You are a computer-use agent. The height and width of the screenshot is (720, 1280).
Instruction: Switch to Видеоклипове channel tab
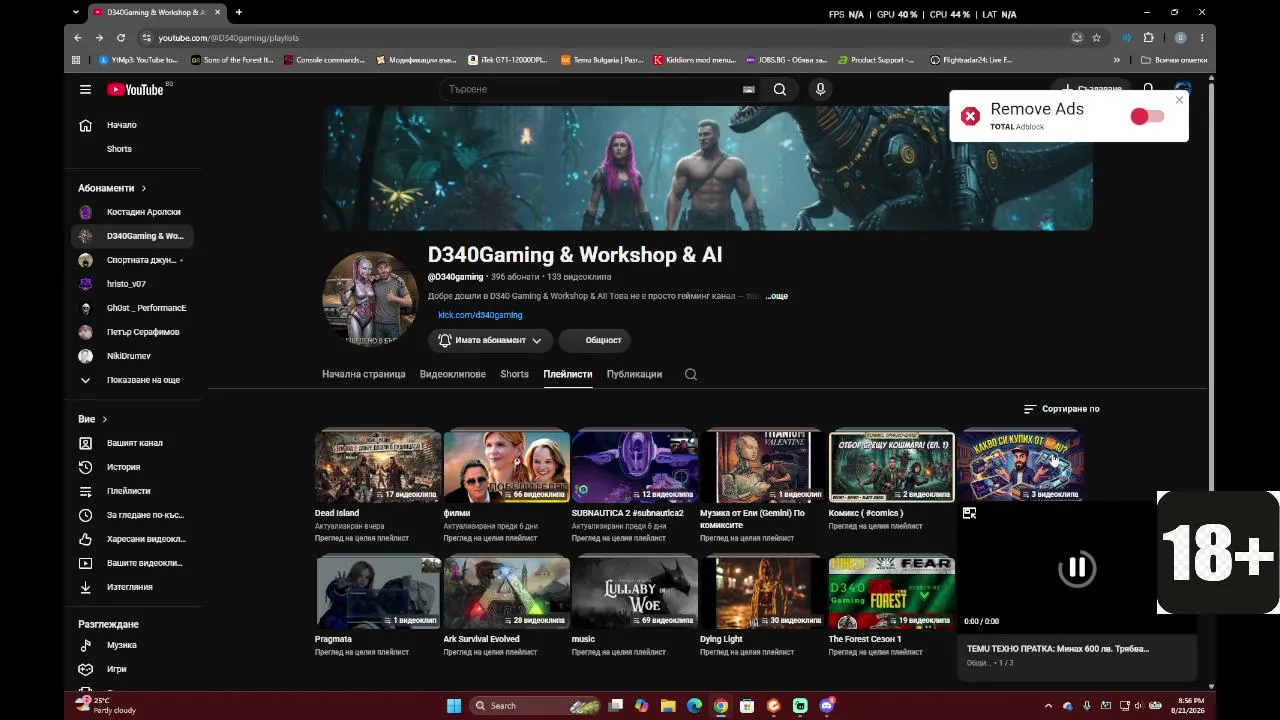[x=453, y=374]
